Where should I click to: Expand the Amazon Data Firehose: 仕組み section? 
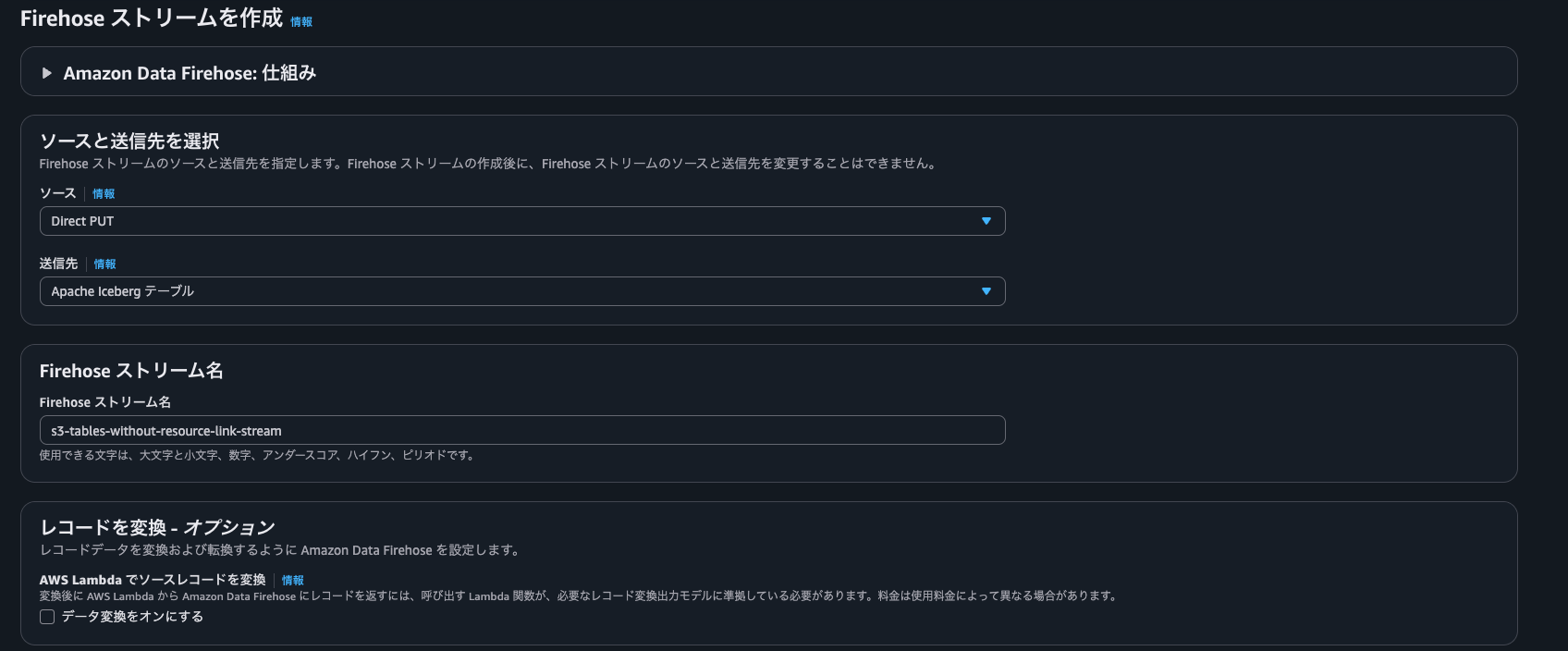pos(190,73)
